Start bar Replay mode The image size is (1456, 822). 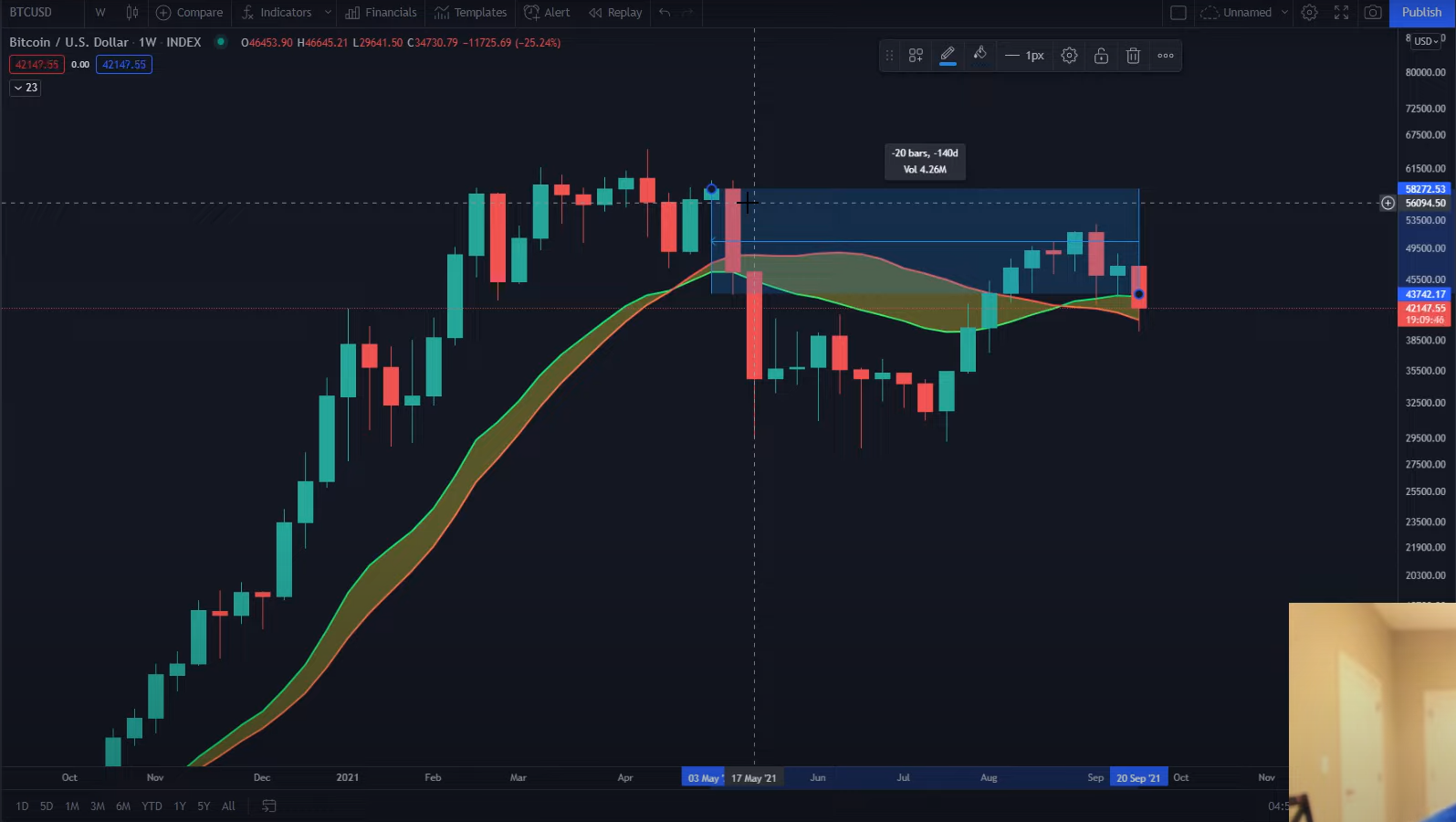[x=615, y=13]
